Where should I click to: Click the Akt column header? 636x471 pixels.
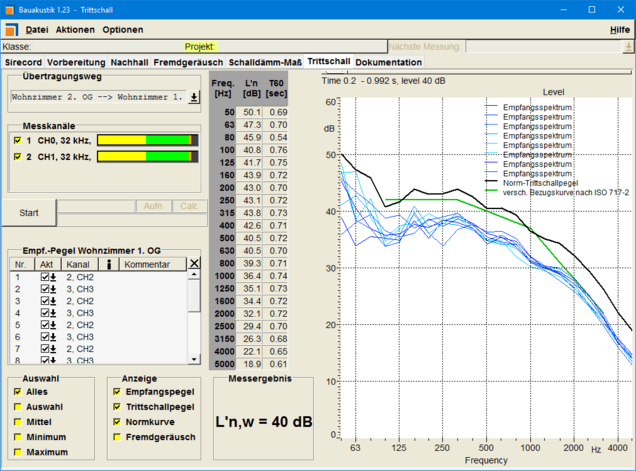48,264
